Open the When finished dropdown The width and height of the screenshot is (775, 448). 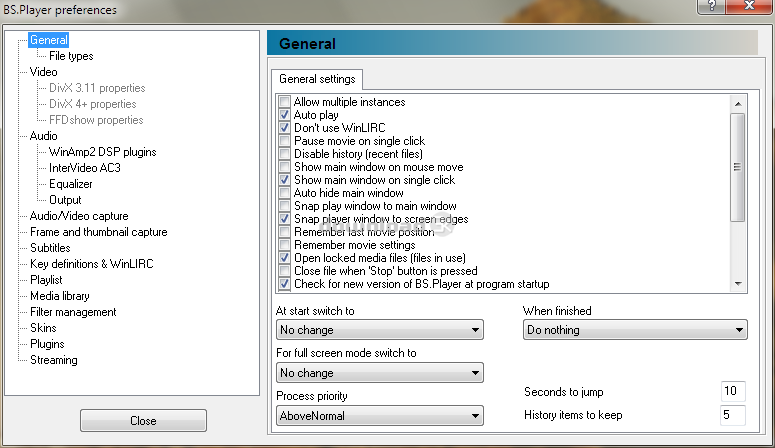[635, 330]
